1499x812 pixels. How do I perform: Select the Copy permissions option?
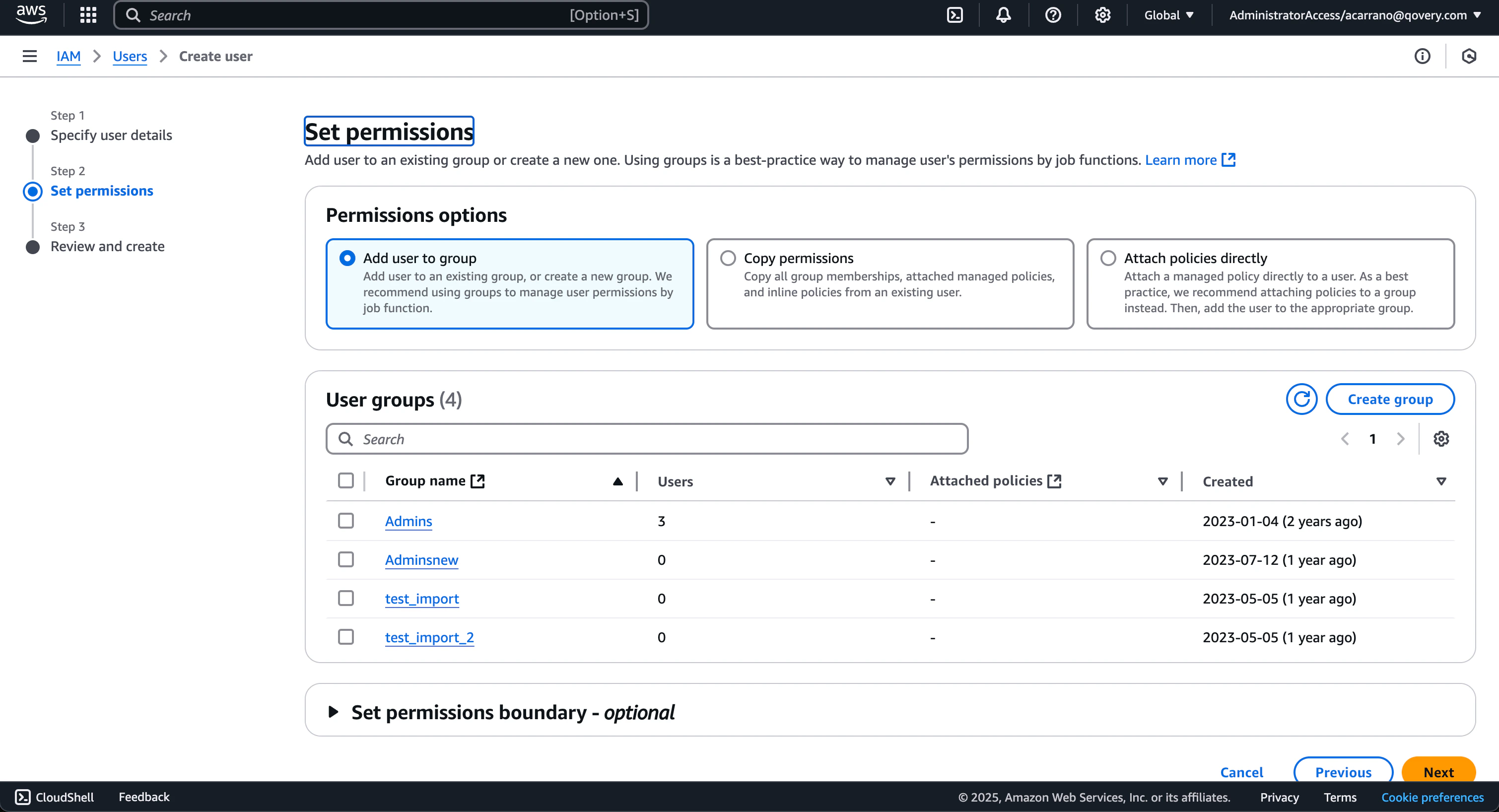(727, 257)
